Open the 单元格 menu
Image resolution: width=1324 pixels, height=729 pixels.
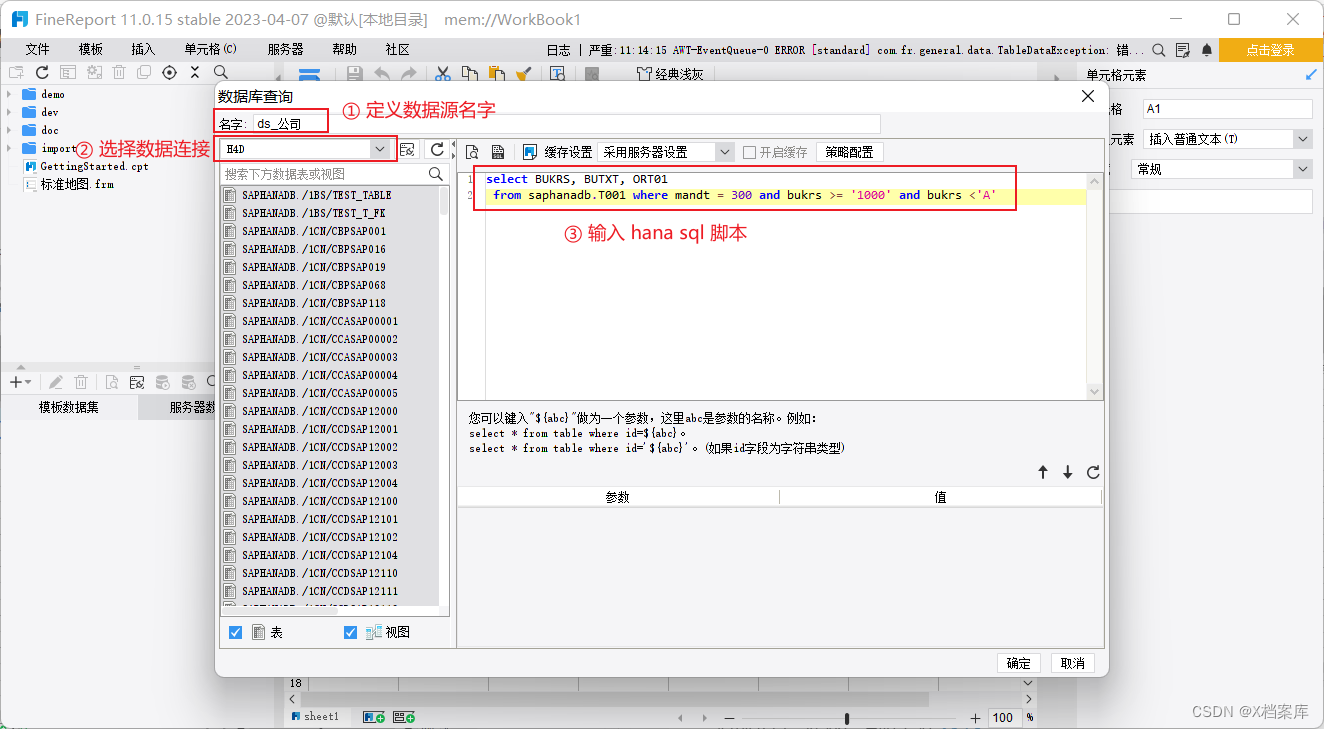pos(210,49)
